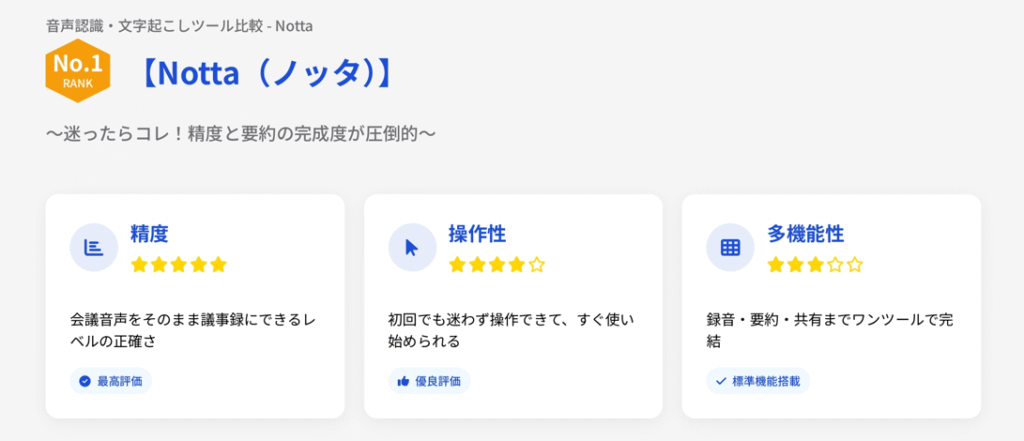Click the 精度 card title
The width and height of the screenshot is (1024, 441).
[x=149, y=234]
